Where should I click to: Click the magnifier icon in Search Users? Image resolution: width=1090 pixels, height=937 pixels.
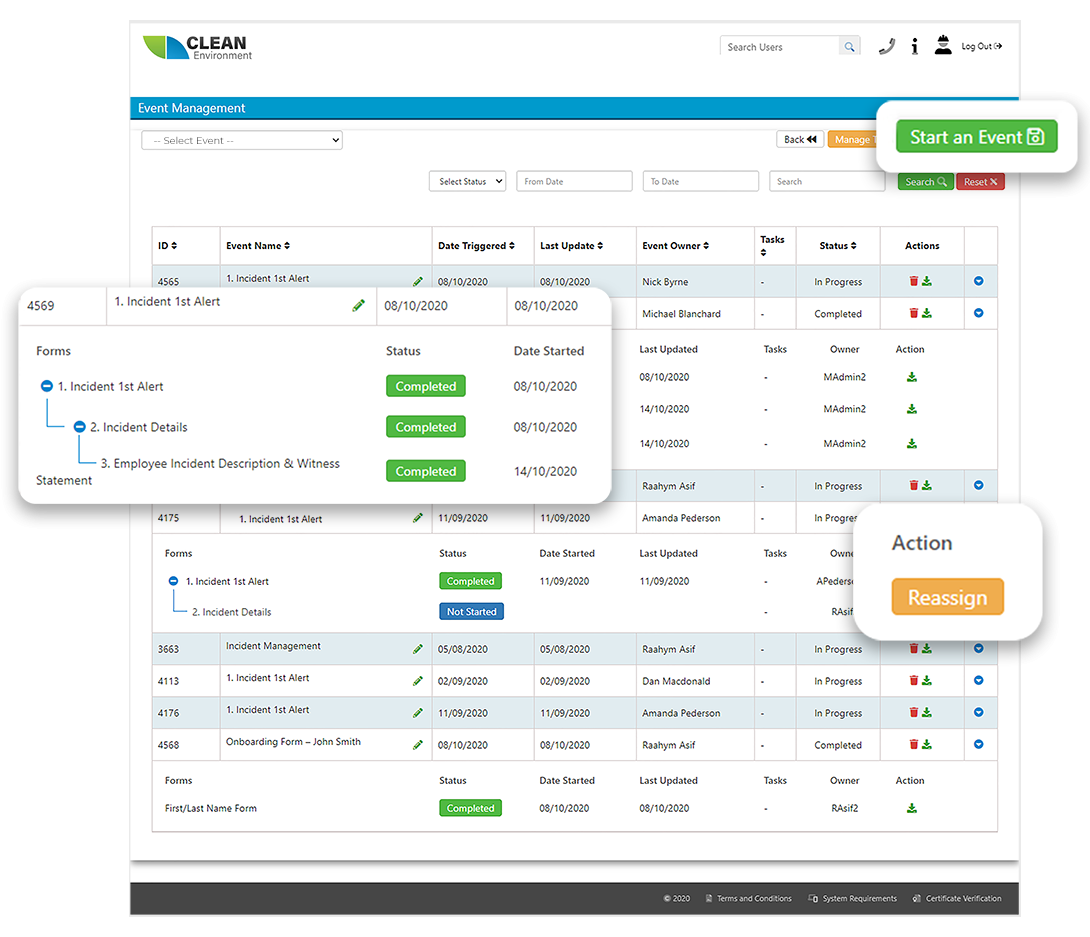[849, 45]
